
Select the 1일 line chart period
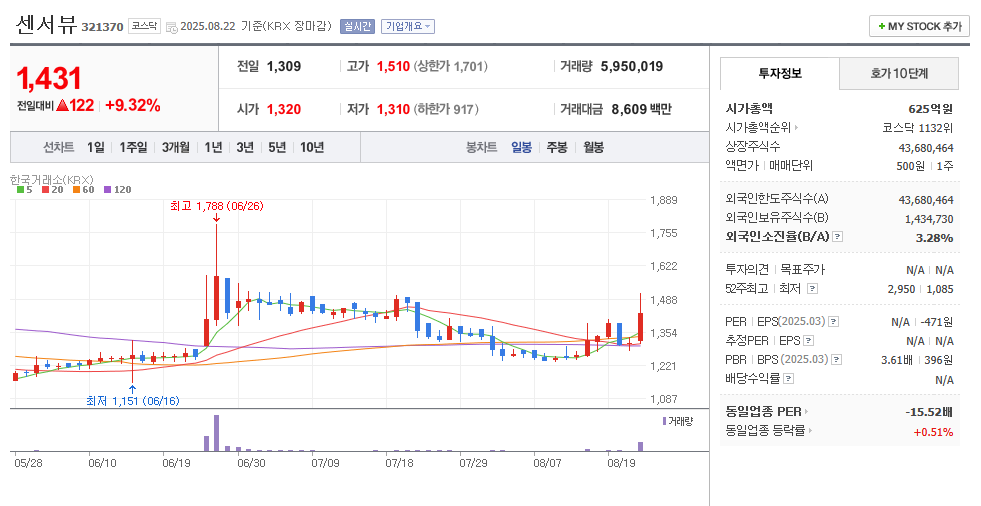click(x=96, y=148)
